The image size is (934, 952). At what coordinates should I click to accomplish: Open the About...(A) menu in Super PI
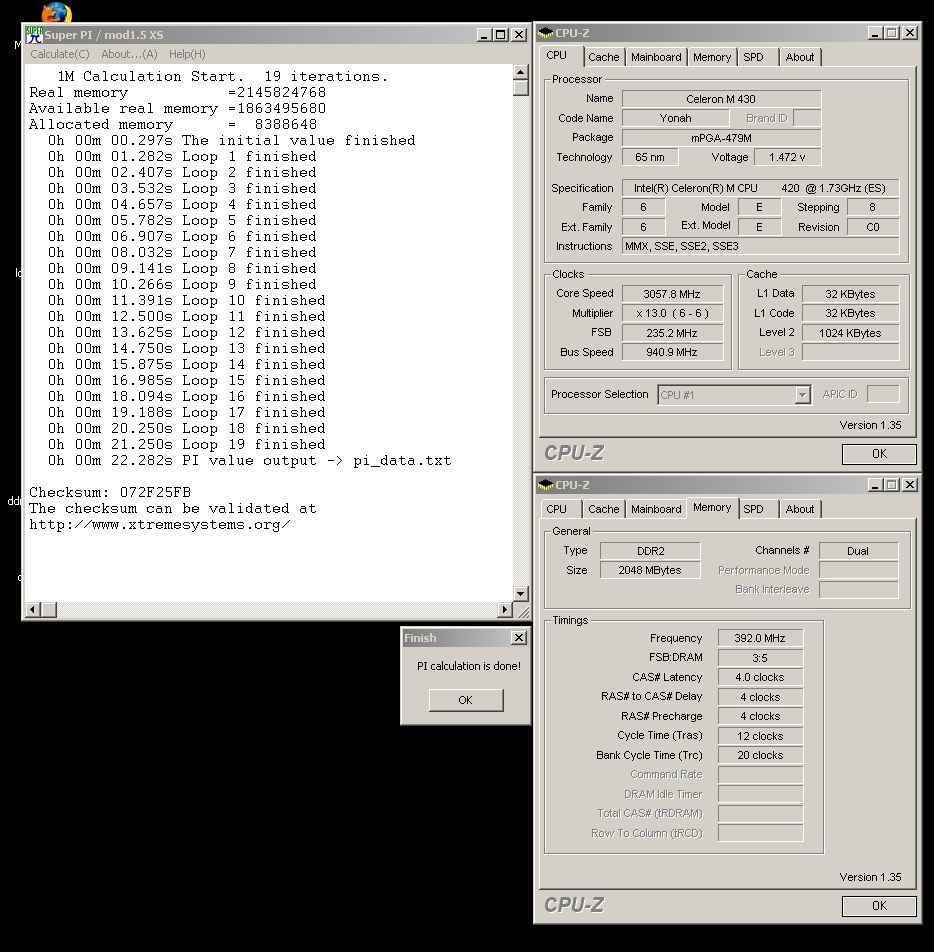coord(129,54)
